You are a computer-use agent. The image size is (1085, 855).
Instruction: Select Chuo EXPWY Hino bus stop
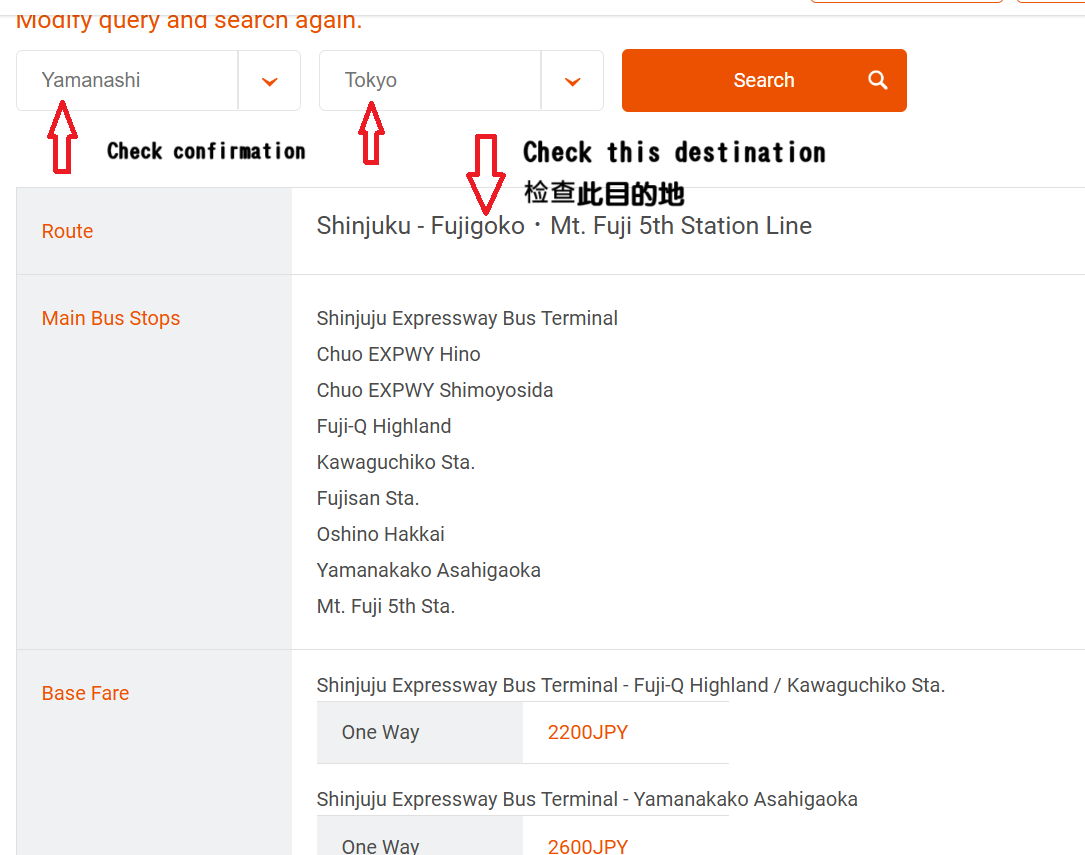(398, 354)
